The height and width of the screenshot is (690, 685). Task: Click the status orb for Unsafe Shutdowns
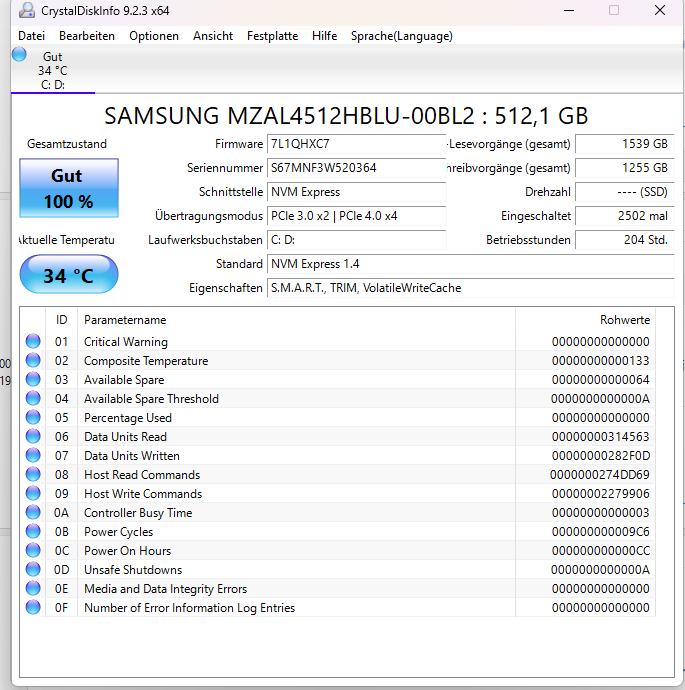point(33,569)
